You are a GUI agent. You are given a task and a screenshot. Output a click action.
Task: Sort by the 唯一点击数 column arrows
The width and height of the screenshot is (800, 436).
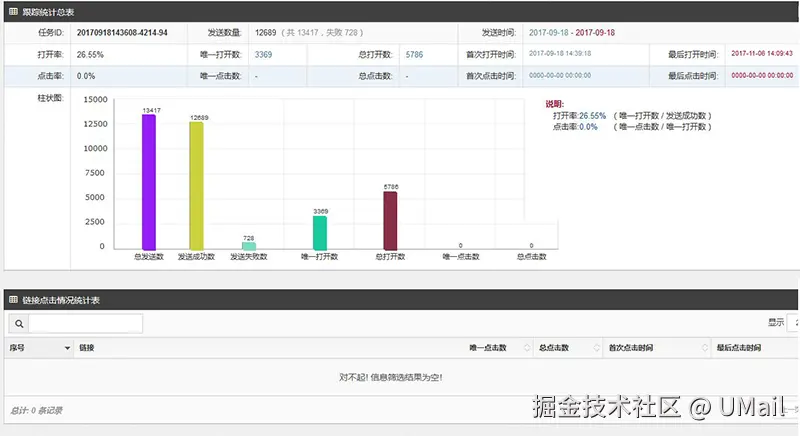click(527, 348)
